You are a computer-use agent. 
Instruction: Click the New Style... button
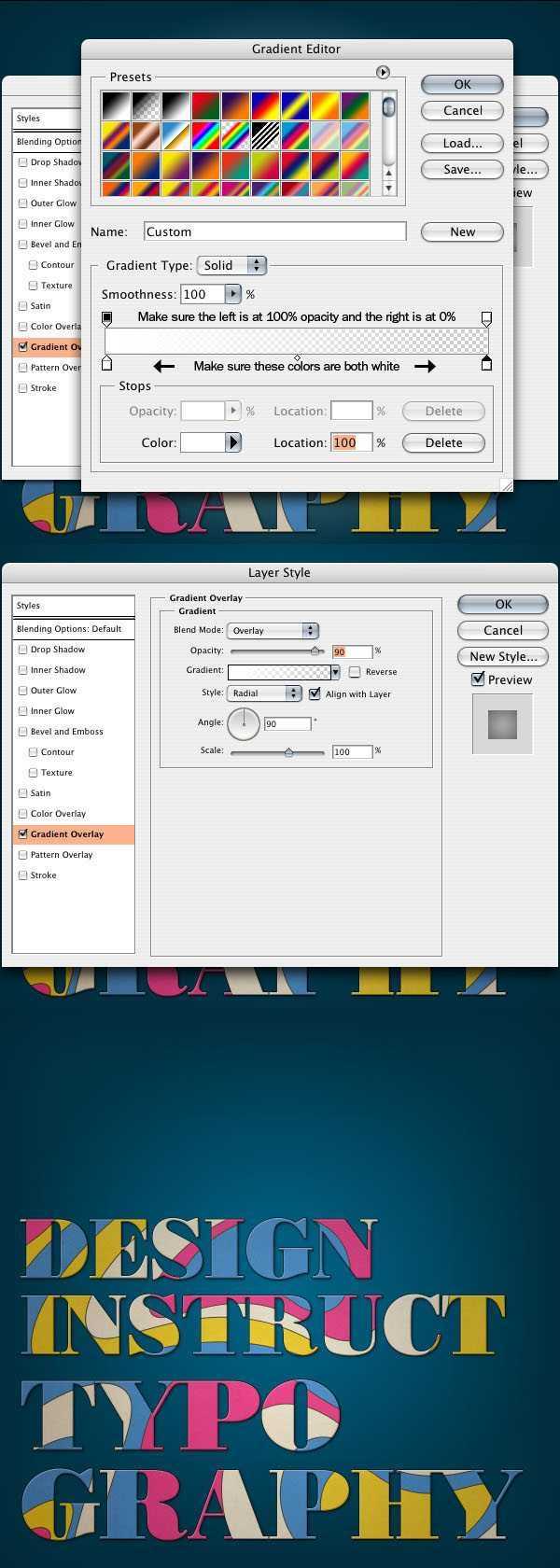pyautogui.click(x=503, y=656)
